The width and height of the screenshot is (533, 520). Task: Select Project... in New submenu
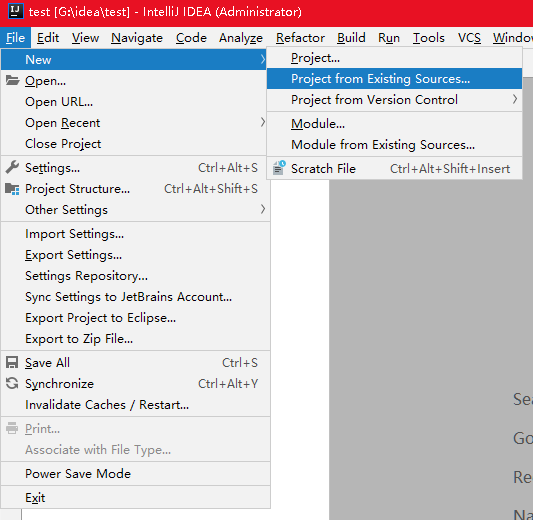394,58
